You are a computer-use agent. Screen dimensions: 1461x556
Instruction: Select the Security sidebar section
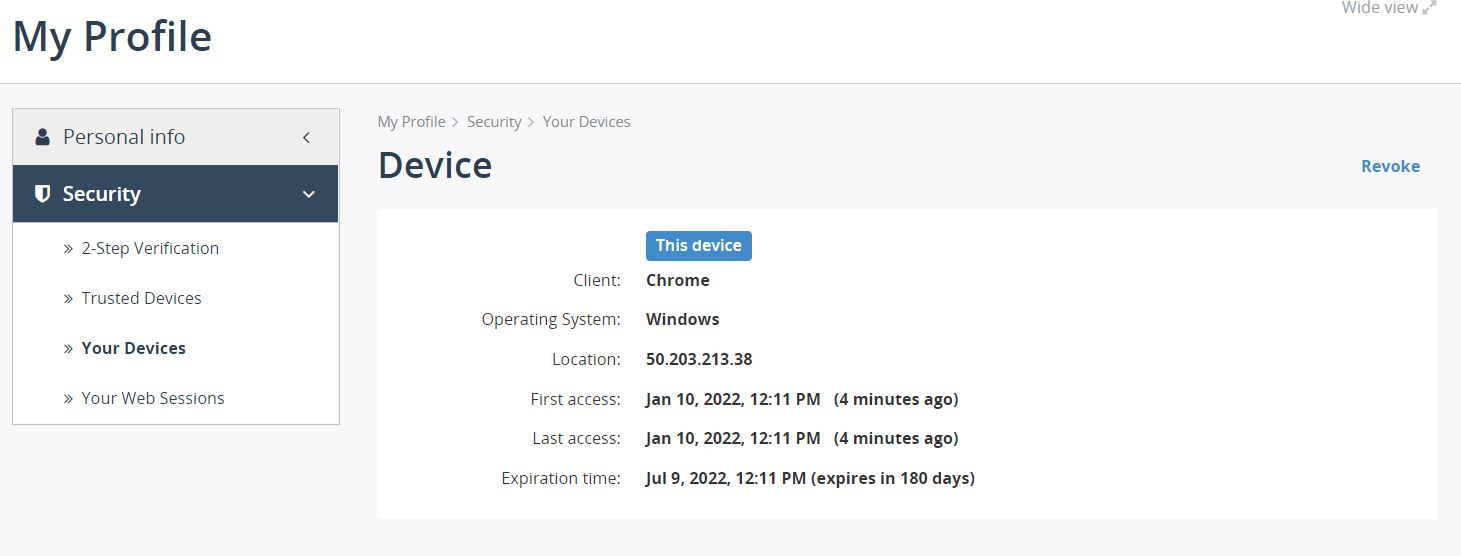(x=176, y=194)
